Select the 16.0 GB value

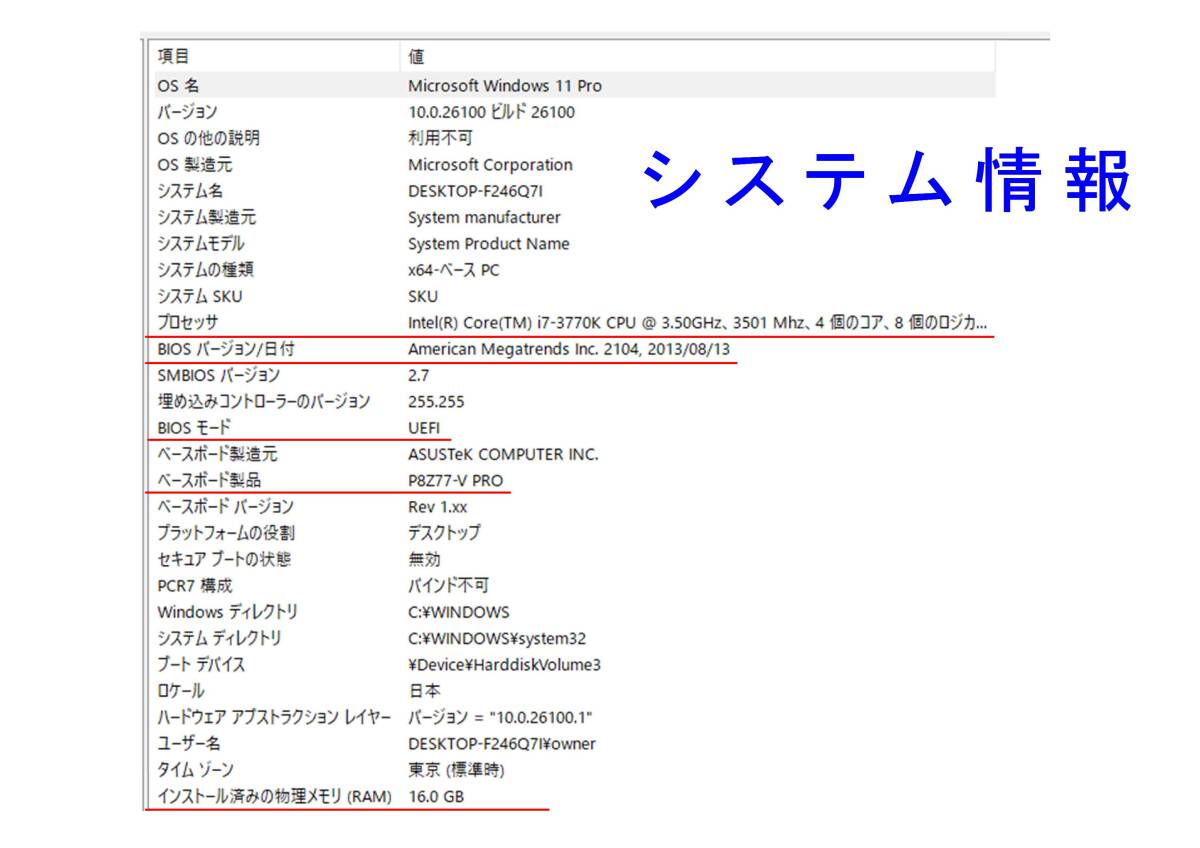click(436, 797)
